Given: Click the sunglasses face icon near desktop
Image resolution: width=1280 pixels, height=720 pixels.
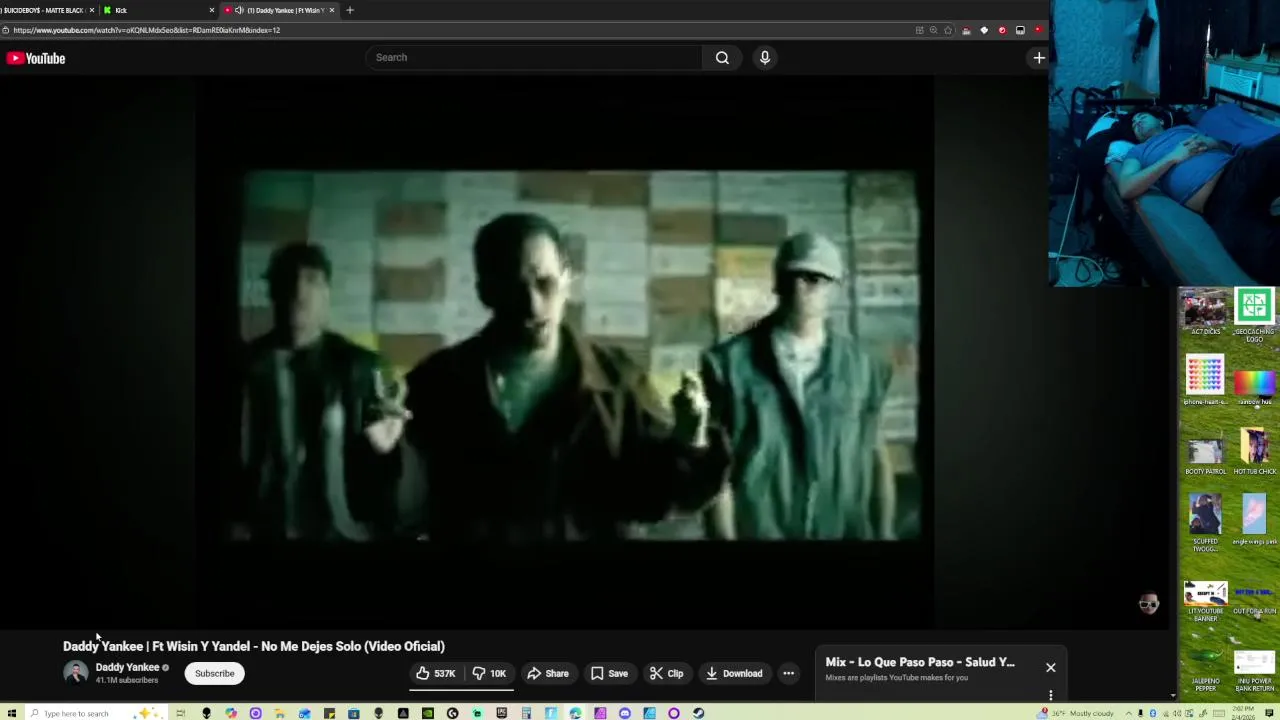Looking at the screenshot, I should tap(1148, 603).
